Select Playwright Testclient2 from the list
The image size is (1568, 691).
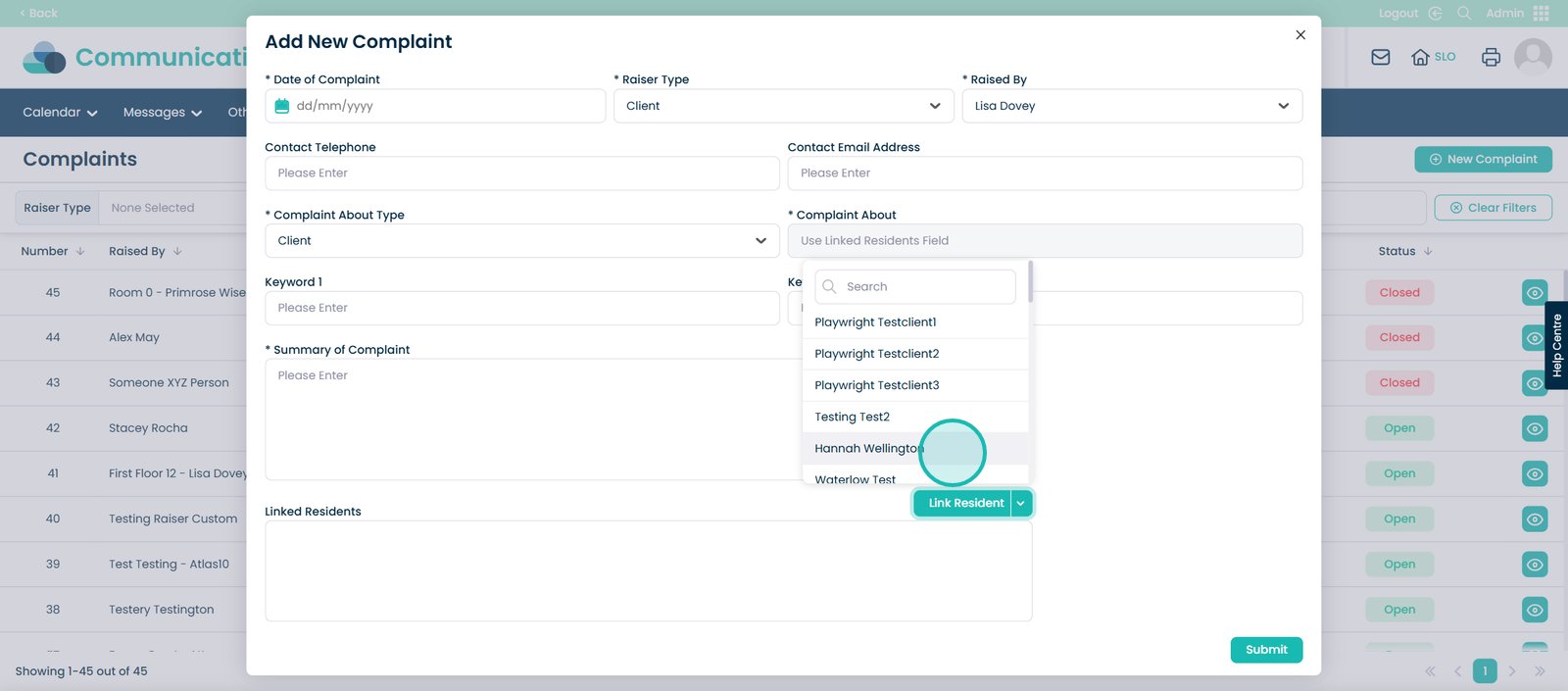pyautogui.click(x=876, y=354)
